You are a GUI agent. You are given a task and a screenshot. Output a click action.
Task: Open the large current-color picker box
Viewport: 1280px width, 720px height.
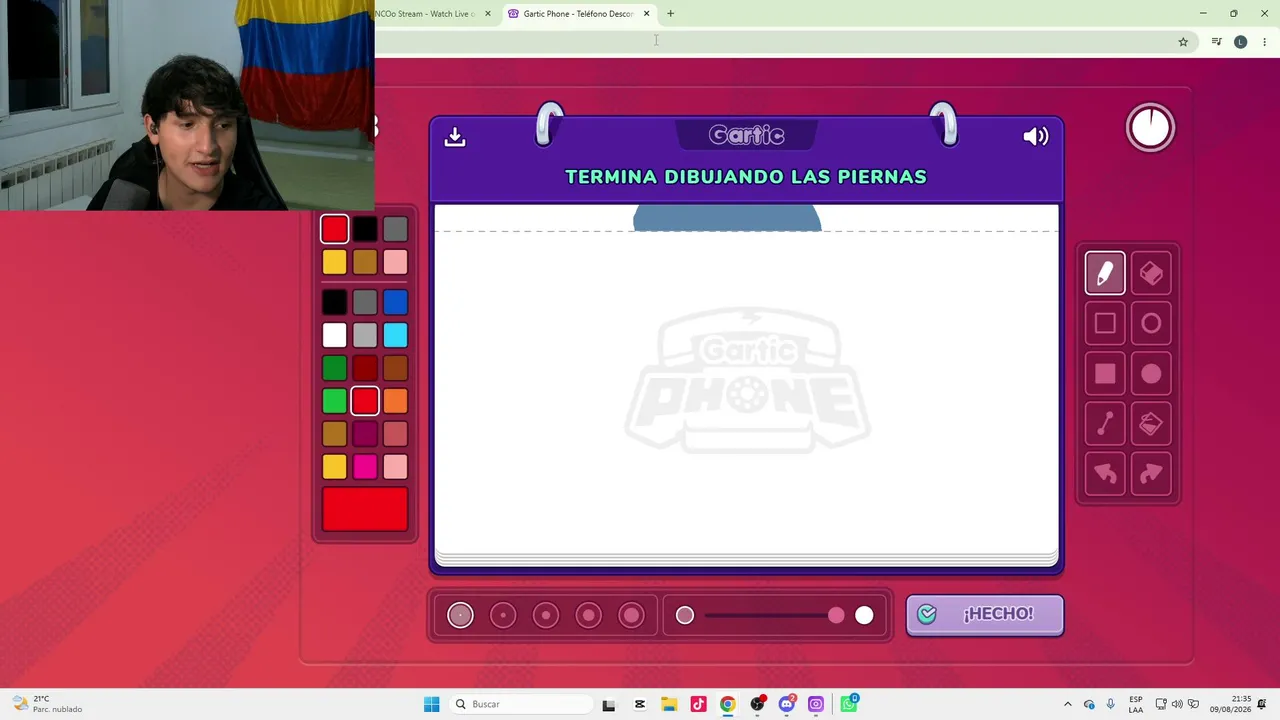tap(365, 509)
